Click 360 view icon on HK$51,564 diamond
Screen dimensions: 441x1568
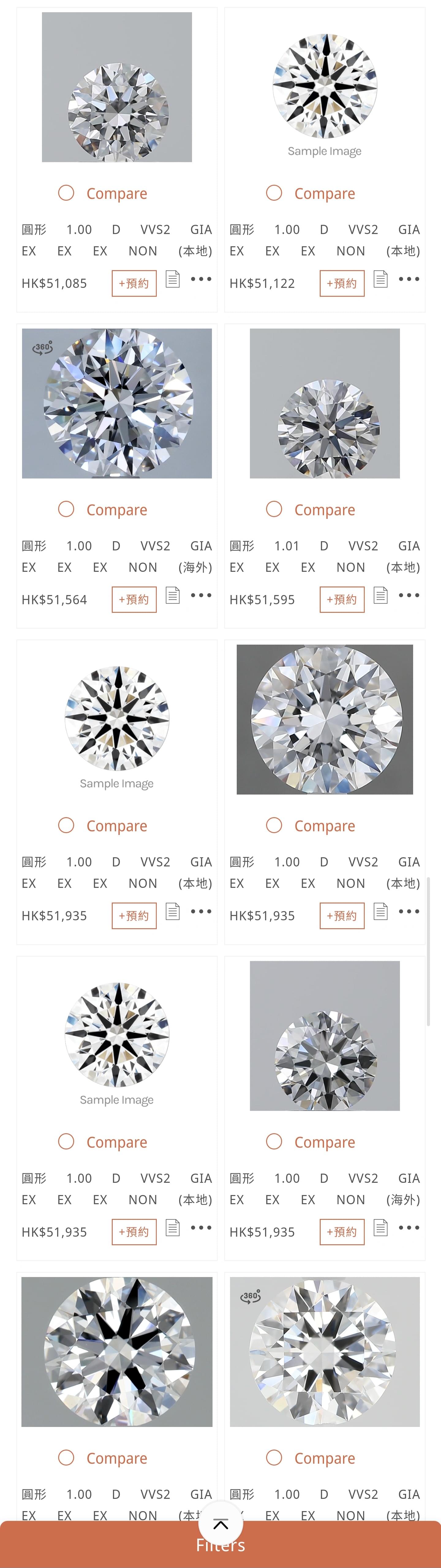click(43, 348)
